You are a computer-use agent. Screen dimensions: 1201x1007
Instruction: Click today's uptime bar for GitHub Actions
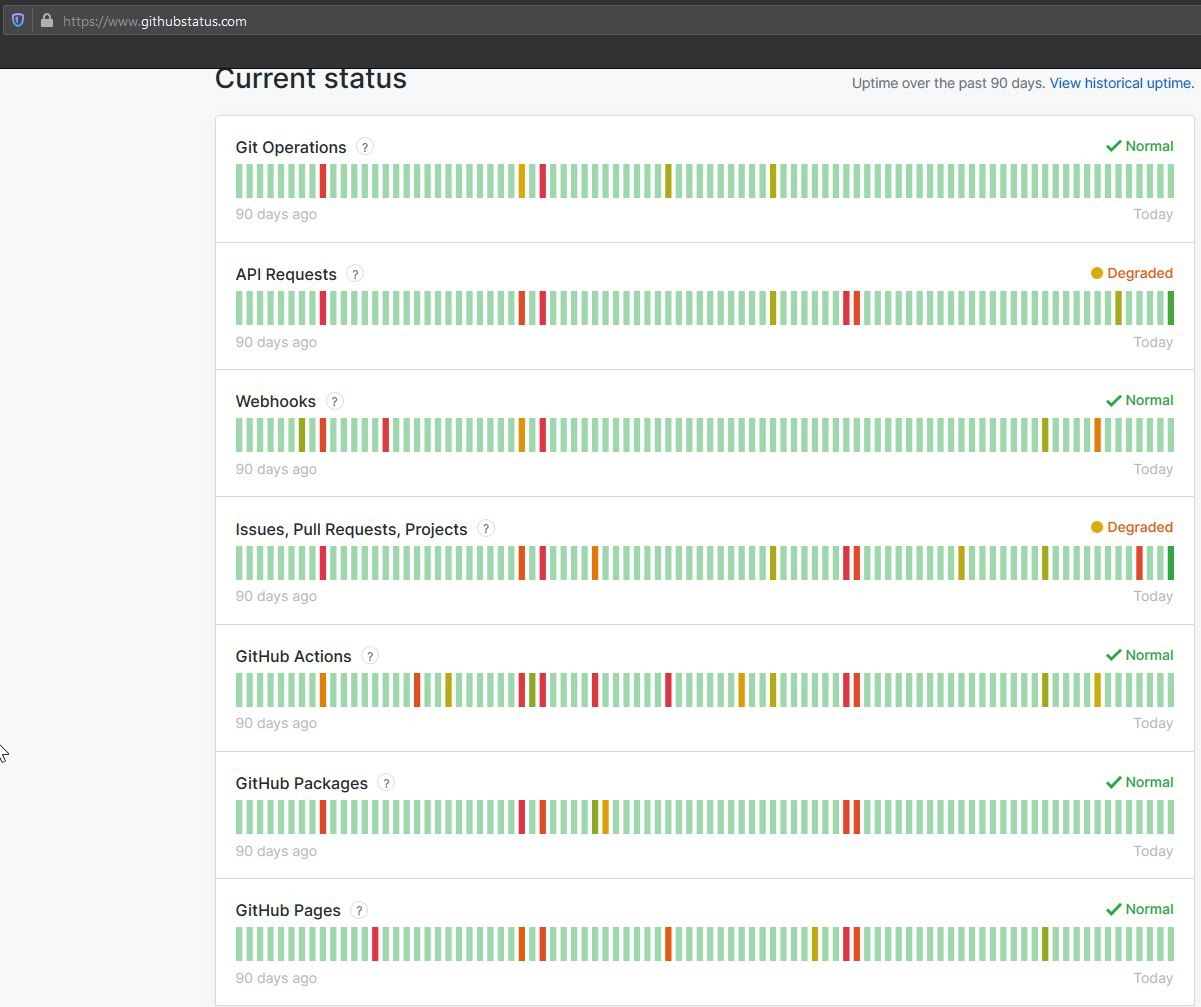pos(1170,690)
